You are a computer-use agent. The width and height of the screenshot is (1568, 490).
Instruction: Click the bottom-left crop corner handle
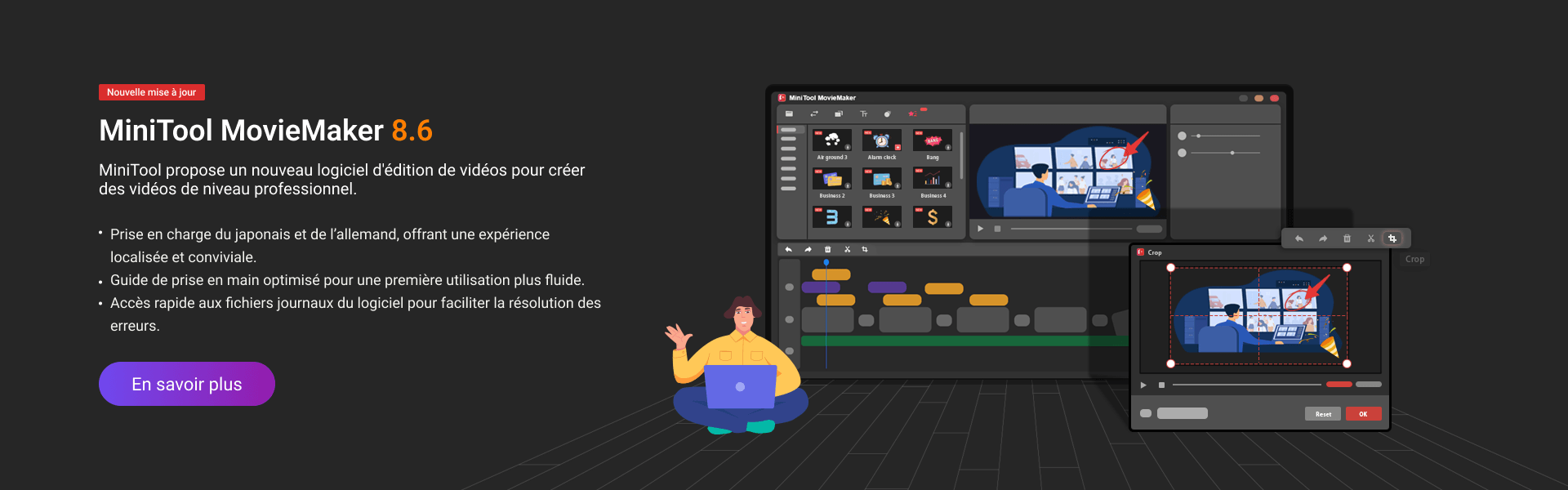click(1170, 363)
